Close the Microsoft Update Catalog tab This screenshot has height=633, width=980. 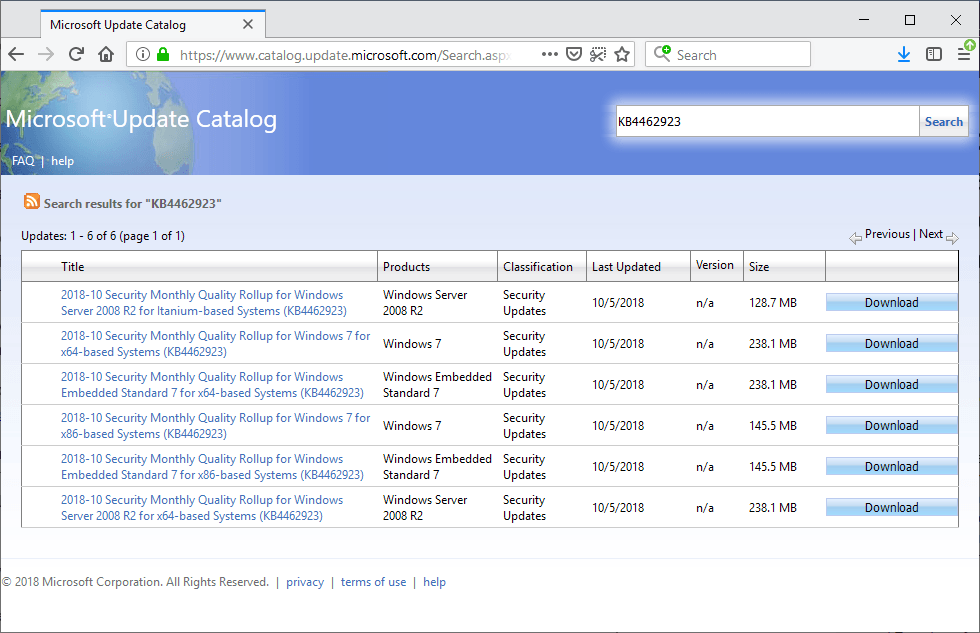(248, 24)
